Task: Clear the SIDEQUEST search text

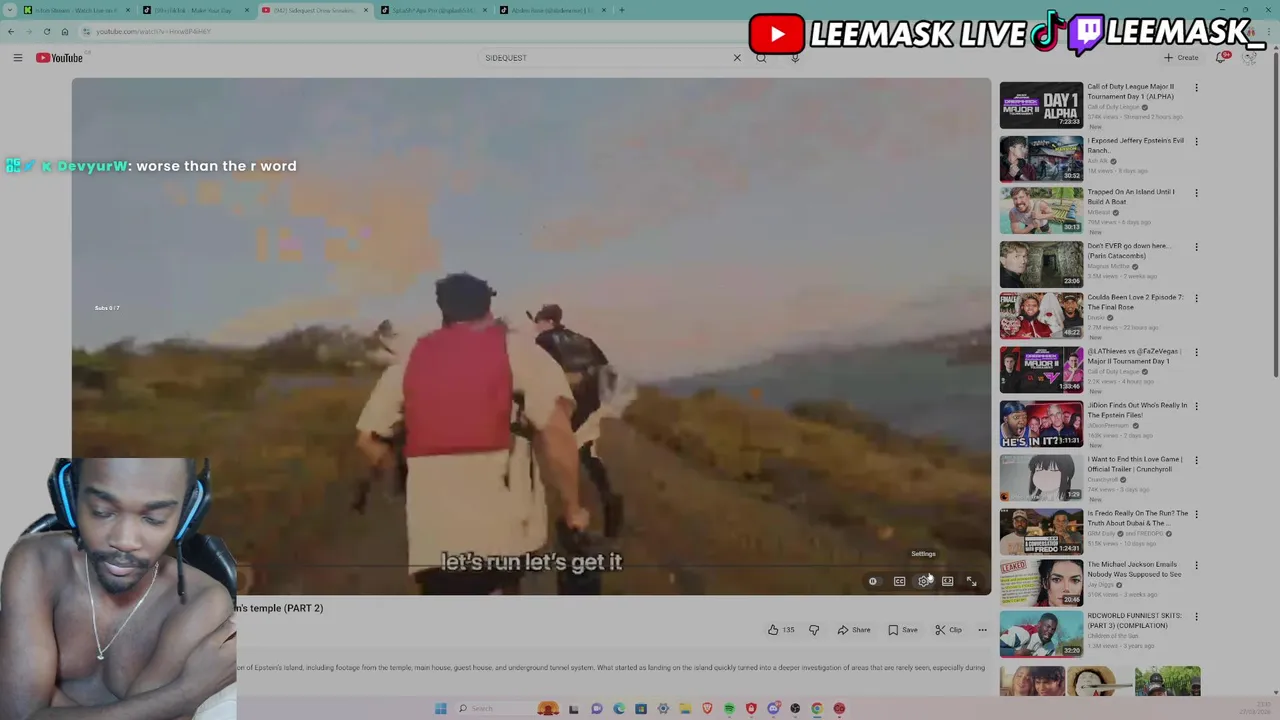Action: click(737, 58)
